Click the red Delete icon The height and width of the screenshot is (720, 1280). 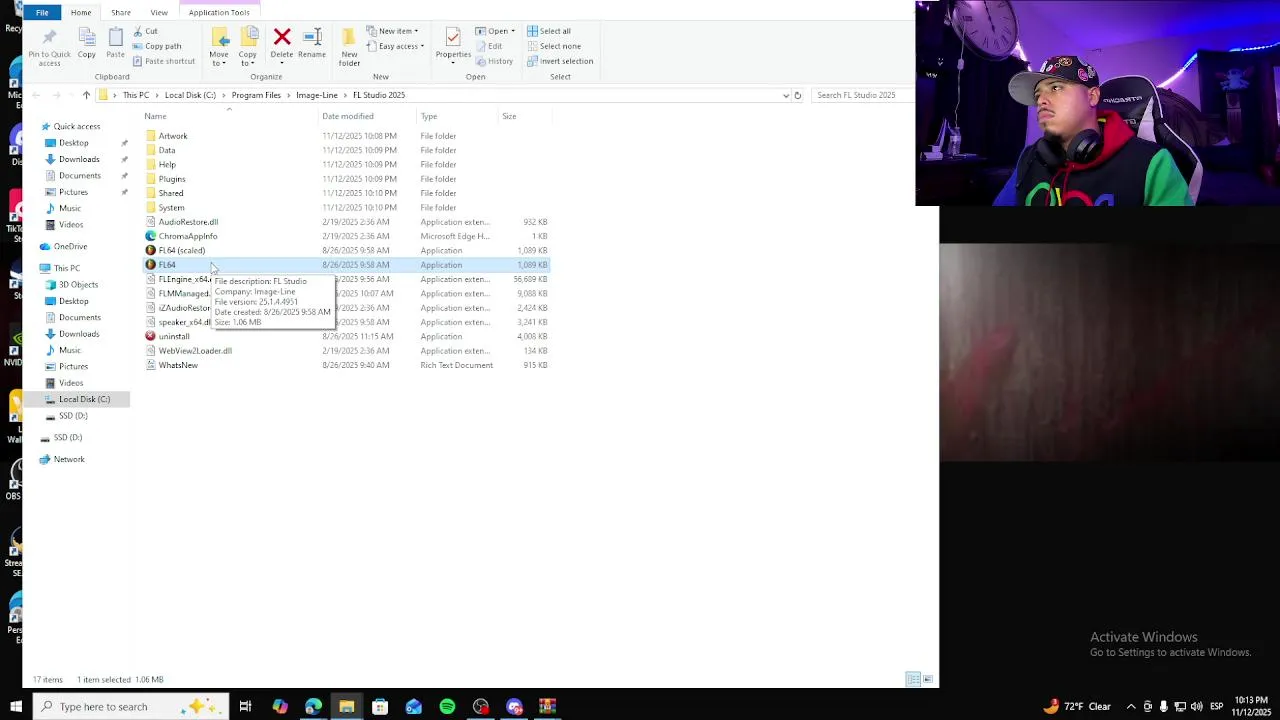[282, 37]
